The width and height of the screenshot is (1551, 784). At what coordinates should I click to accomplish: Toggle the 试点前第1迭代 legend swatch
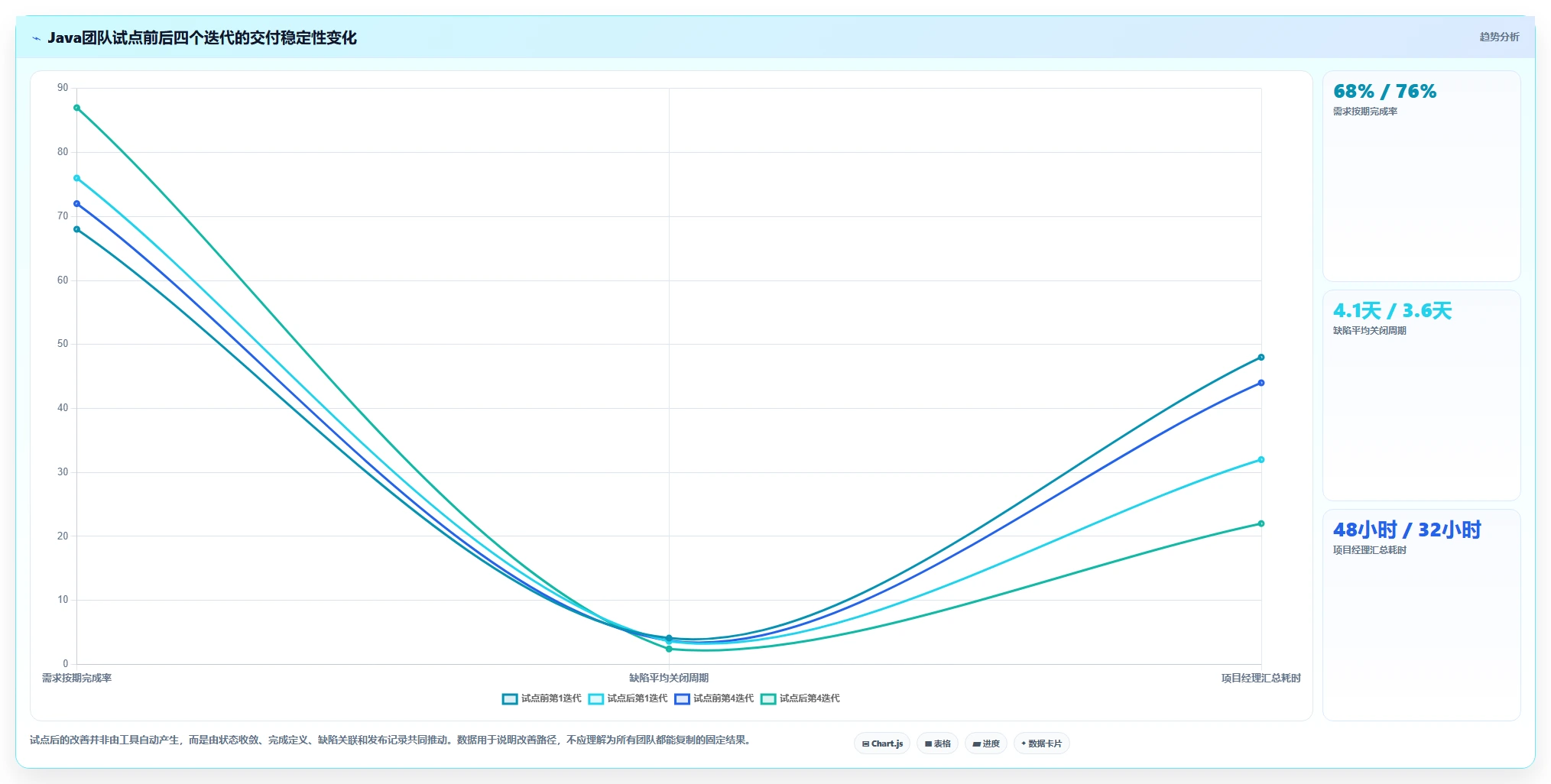coord(510,698)
